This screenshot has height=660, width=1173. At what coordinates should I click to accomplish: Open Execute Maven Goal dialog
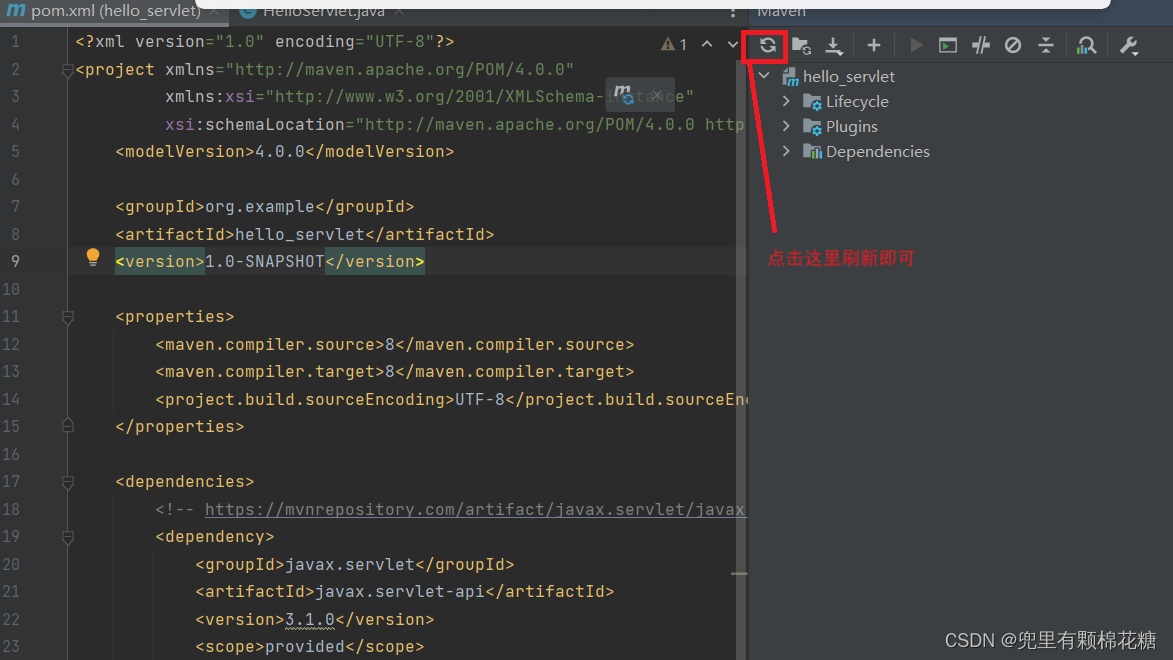[948, 46]
